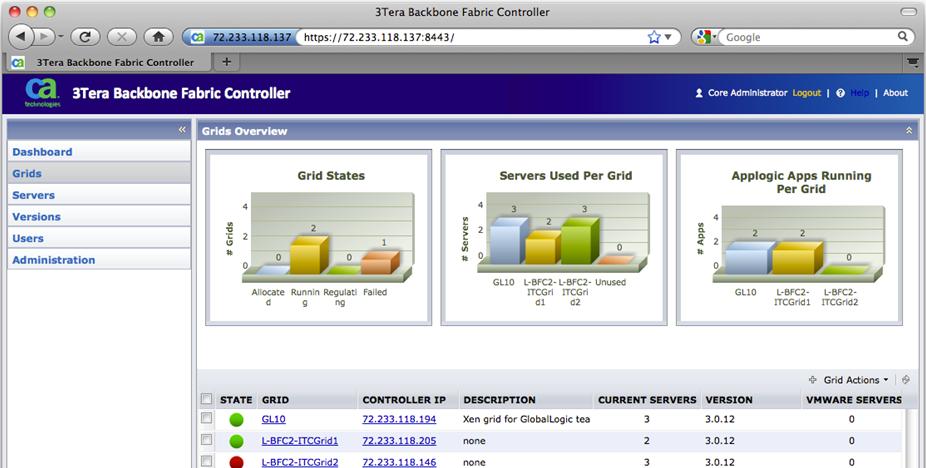Collapse the Grids Overview panel
926x468 pixels.
click(x=909, y=131)
